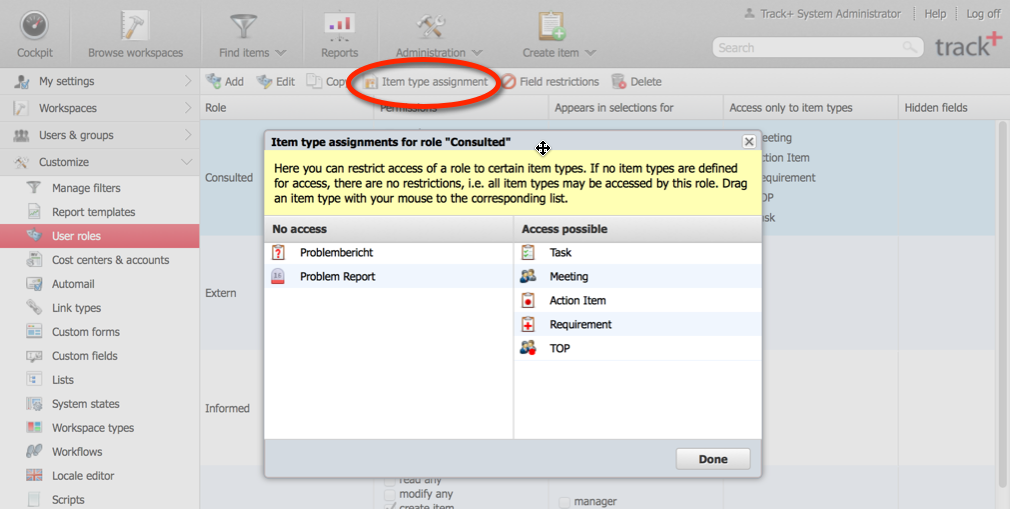
Task: Toggle the "manager" checkbox
Action: point(565,502)
